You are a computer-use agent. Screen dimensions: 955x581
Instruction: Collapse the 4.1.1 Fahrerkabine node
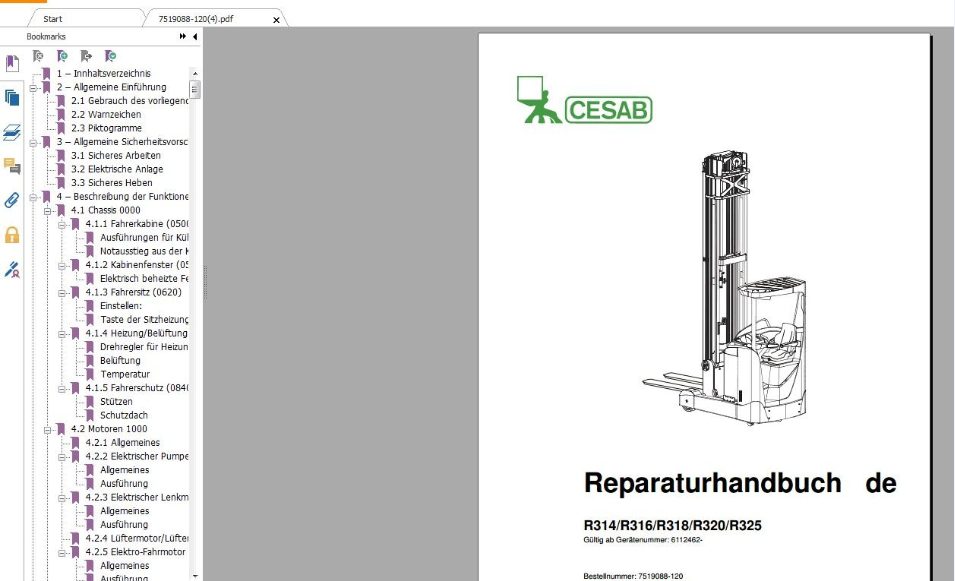pyautogui.click(x=62, y=225)
